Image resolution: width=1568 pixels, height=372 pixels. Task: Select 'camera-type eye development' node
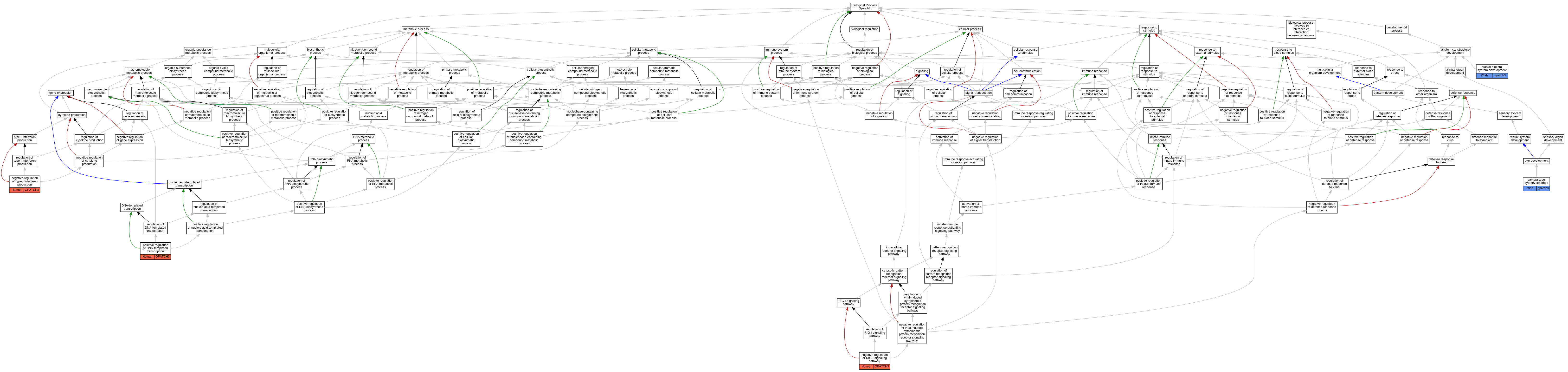1536,182
